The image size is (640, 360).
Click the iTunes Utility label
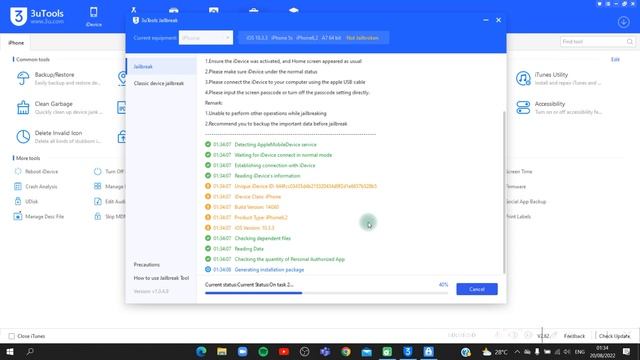click(x=551, y=75)
